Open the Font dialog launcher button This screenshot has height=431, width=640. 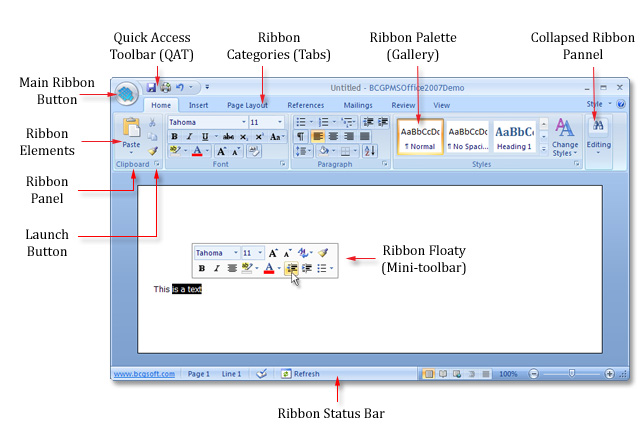pyautogui.click(x=282, y=164)
